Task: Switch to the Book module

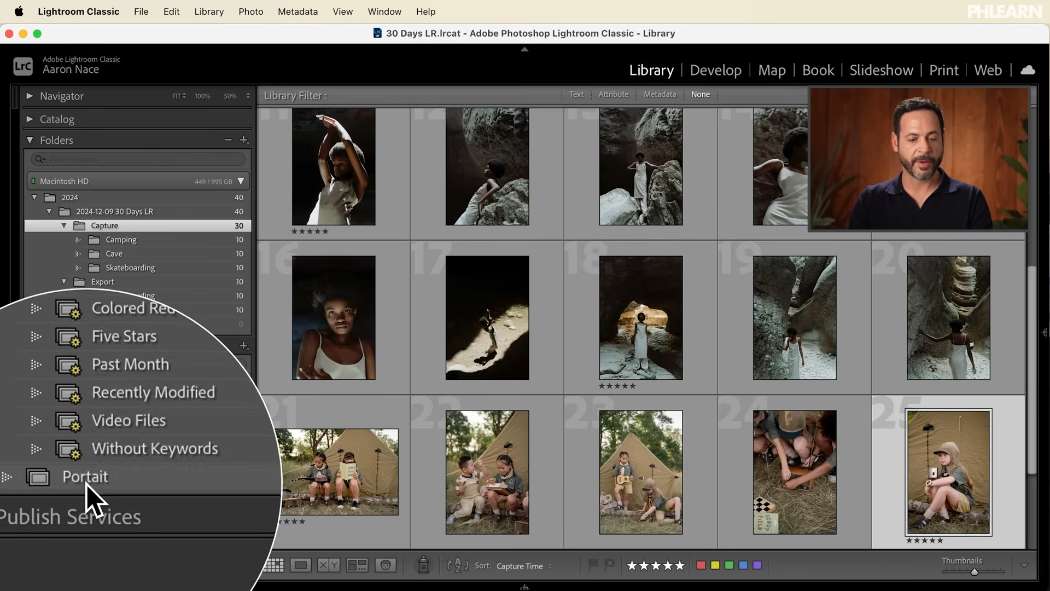Action: tap(818, 70)
